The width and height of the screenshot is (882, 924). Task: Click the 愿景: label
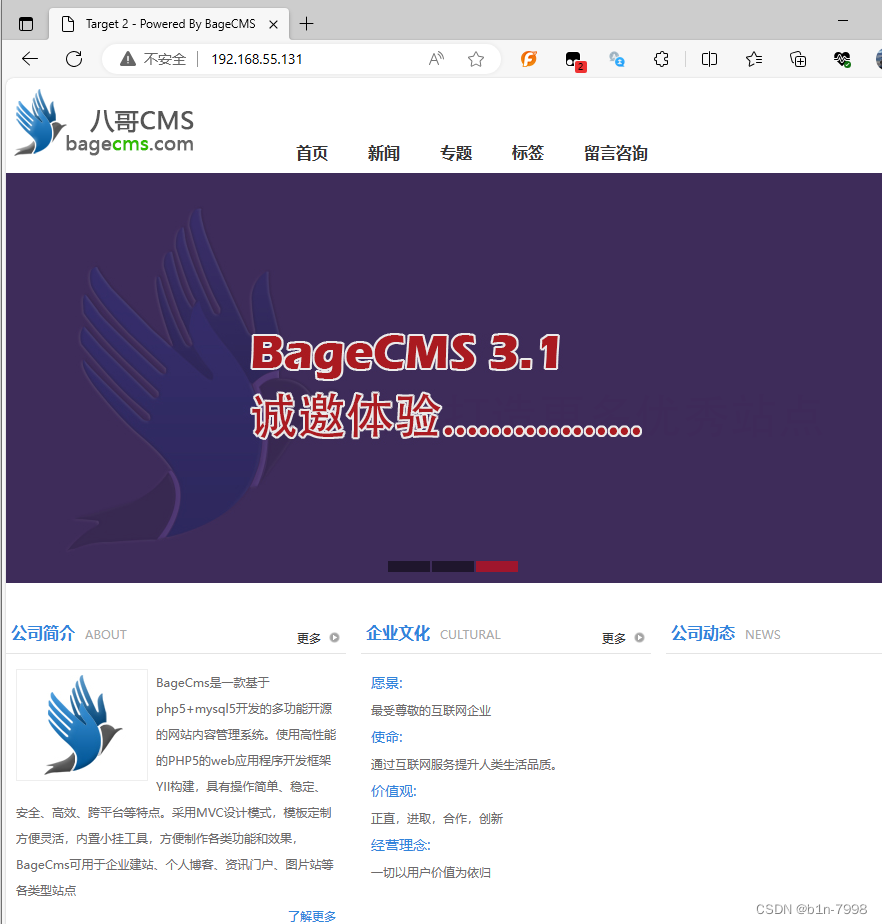tap(387, 684)
